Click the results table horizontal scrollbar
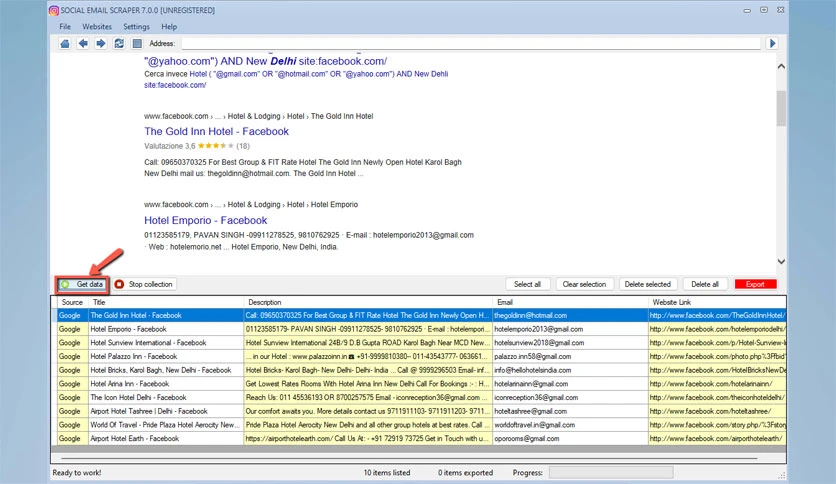The width and height of the screenshot is (836, 484). [x=409, y=458]
